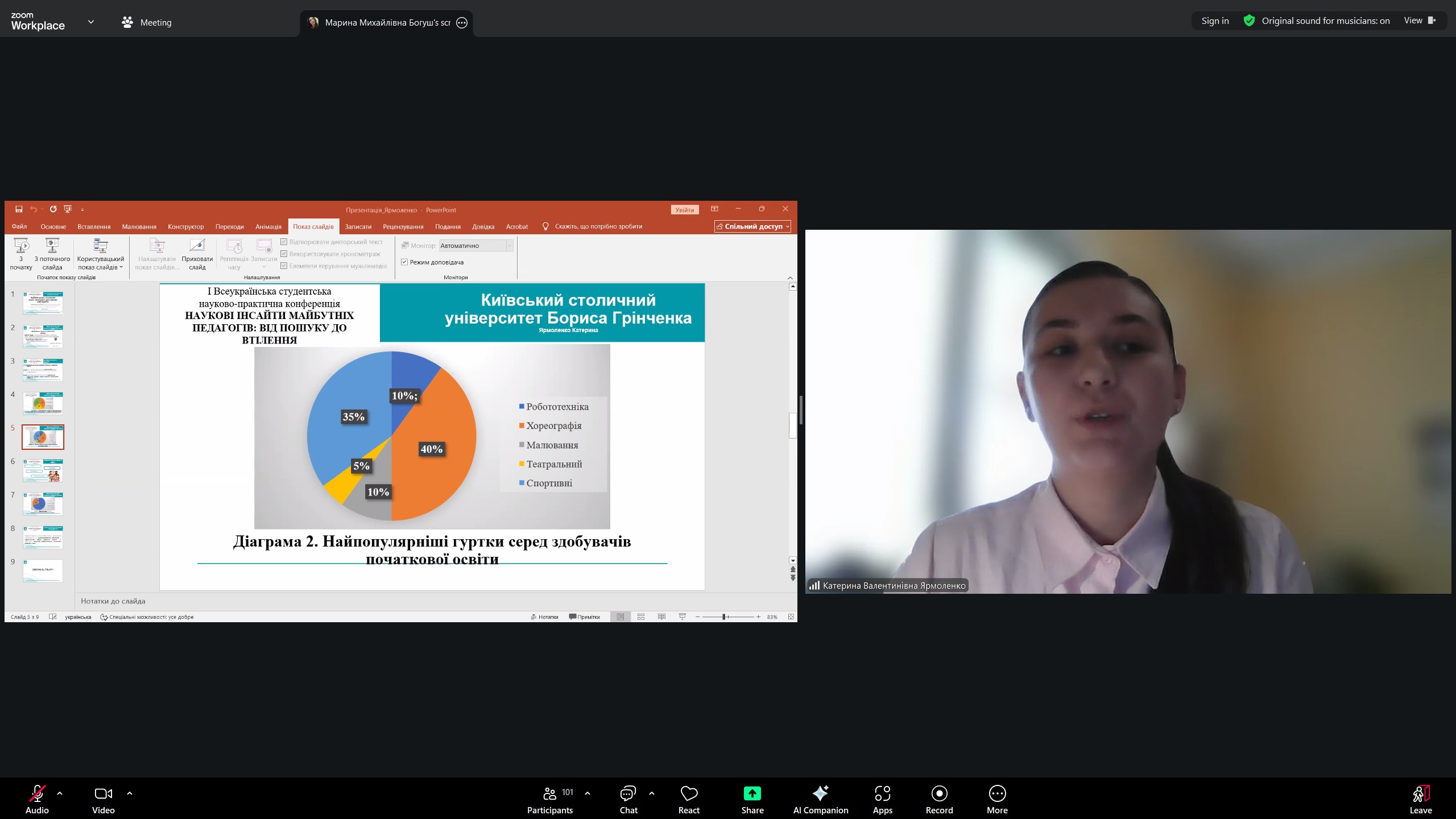Expand the Zoom Workplace dropdown chevron
This screenshot has width=1456, height=819.
pyautogui.click(x=90, y=22)
